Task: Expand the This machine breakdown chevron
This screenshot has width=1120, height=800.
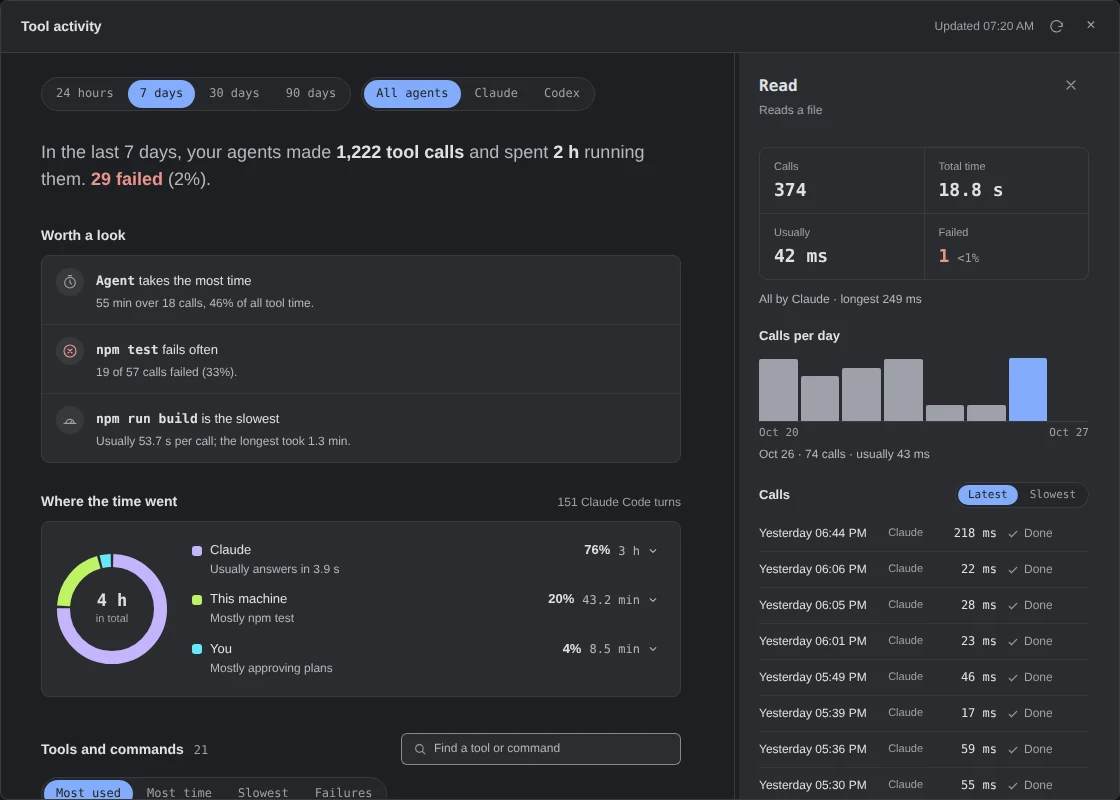Action: point(653,600)
